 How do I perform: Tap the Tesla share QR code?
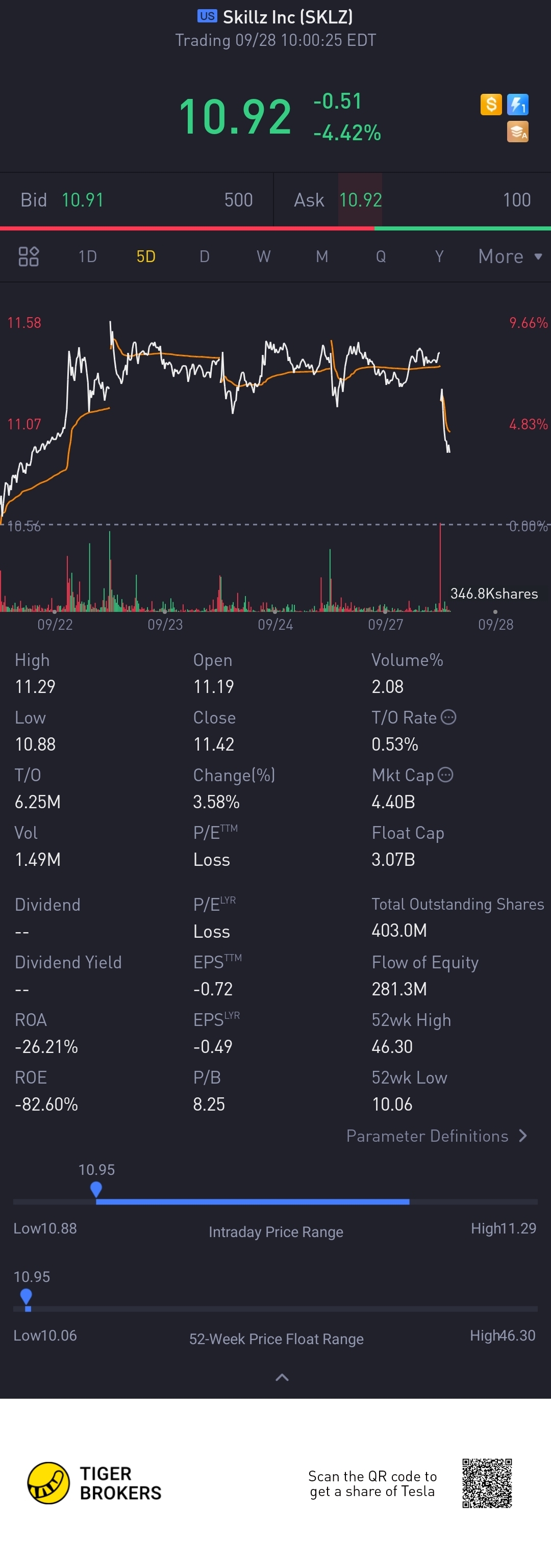pyautogui.click(x=487, y=1483)
